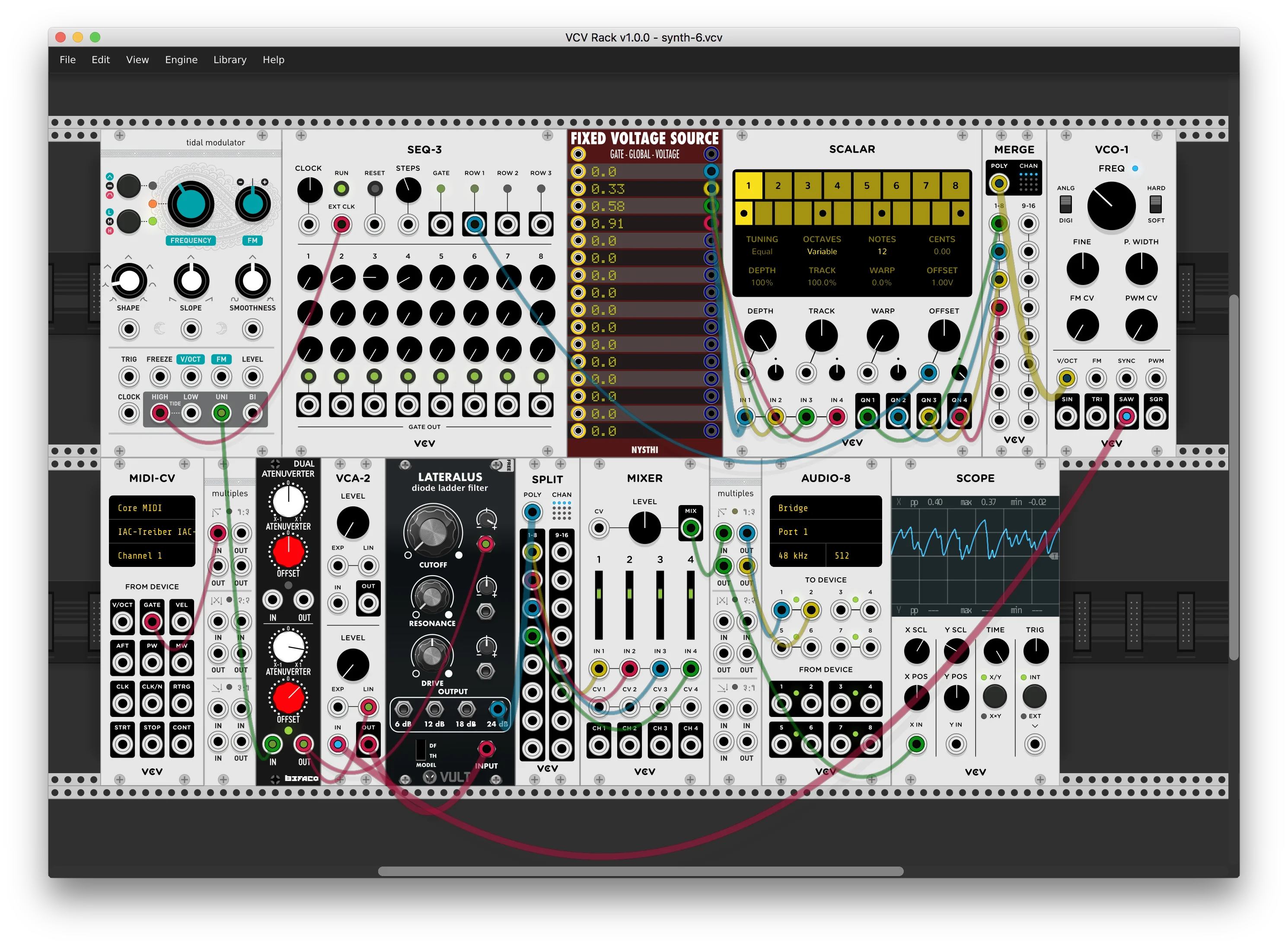Click the SAW output jack on VCO-1
Image resolution: width=1288 pixels, height=947 pixels.
click(x=1126, y=416)
